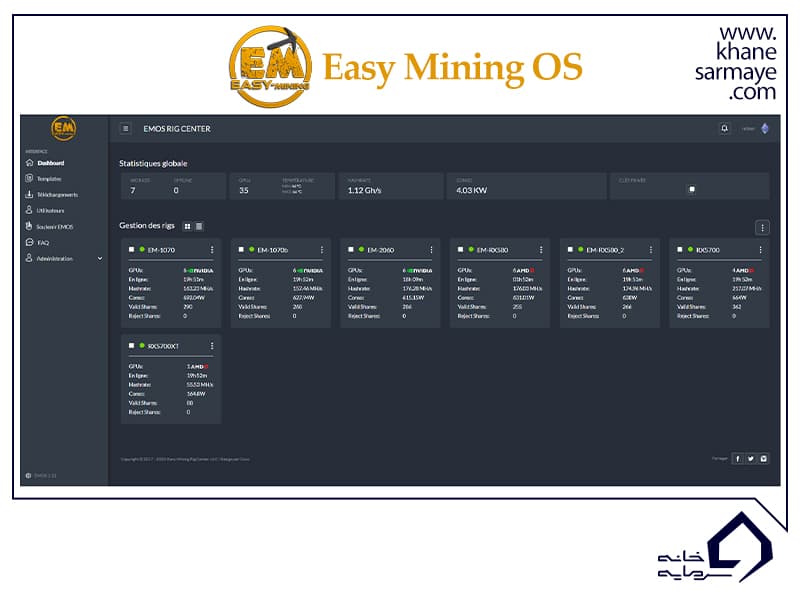This screenshot has width=800, height=600.
Task: Click the "4.03 KW" consumption value
Action: click(x=471, y=190)
